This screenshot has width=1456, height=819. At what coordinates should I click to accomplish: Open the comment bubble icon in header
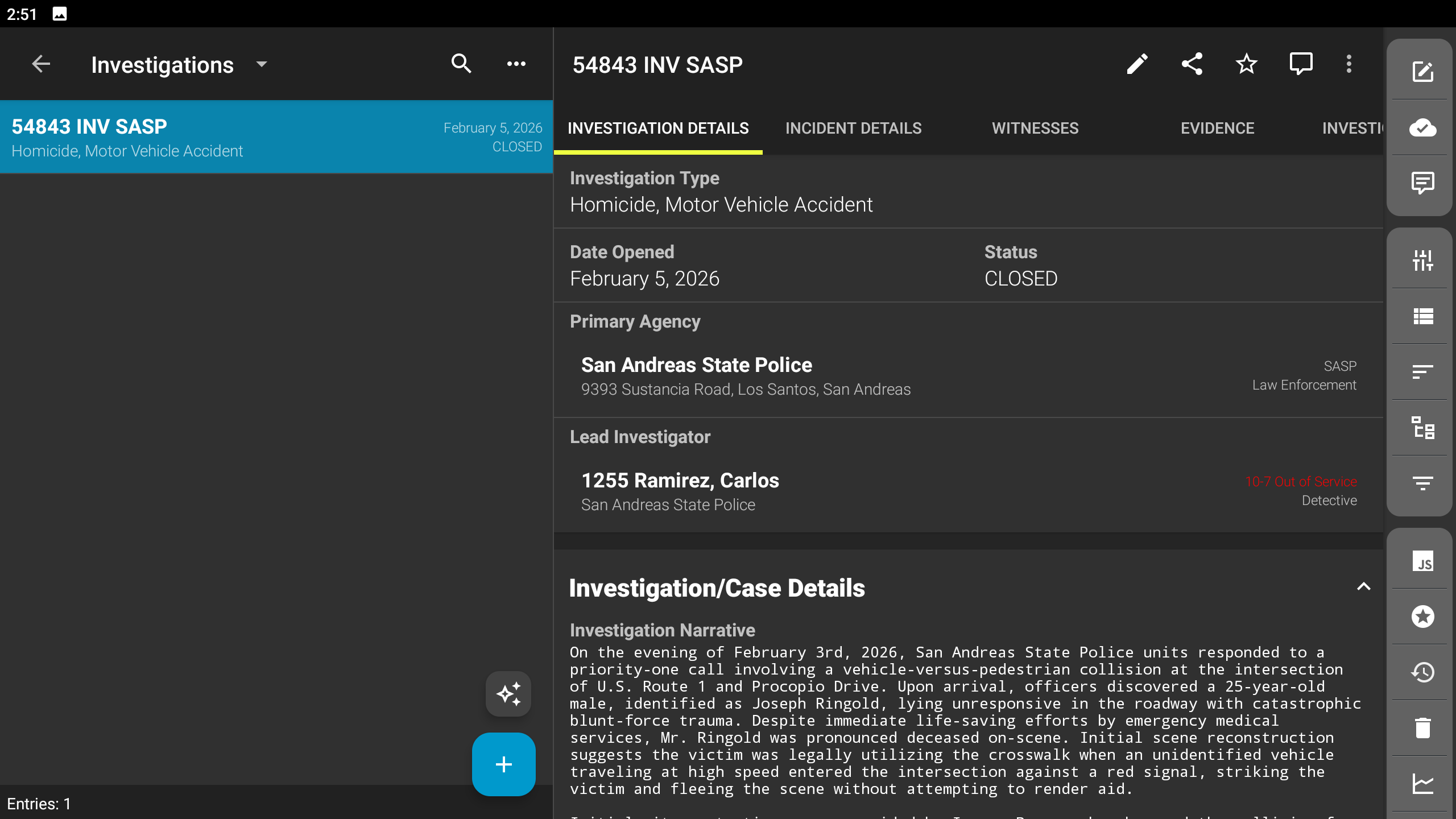point(1301,64)
